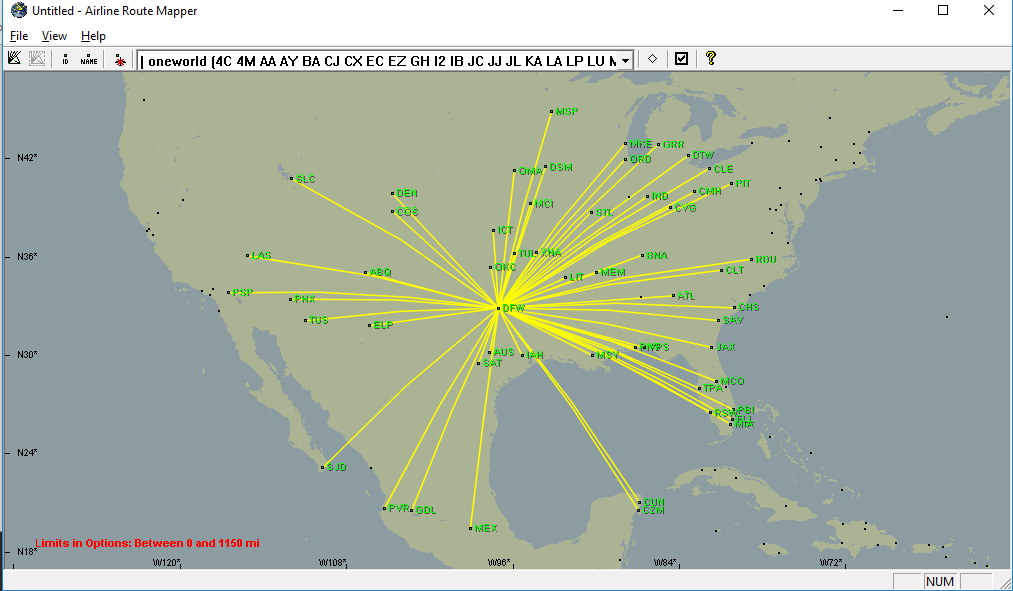The height and width of the screenshot is (591, 1013).
Task: Click the diamond shape toolbar icon
Action: pyautogui.click(x=653, y=59)
